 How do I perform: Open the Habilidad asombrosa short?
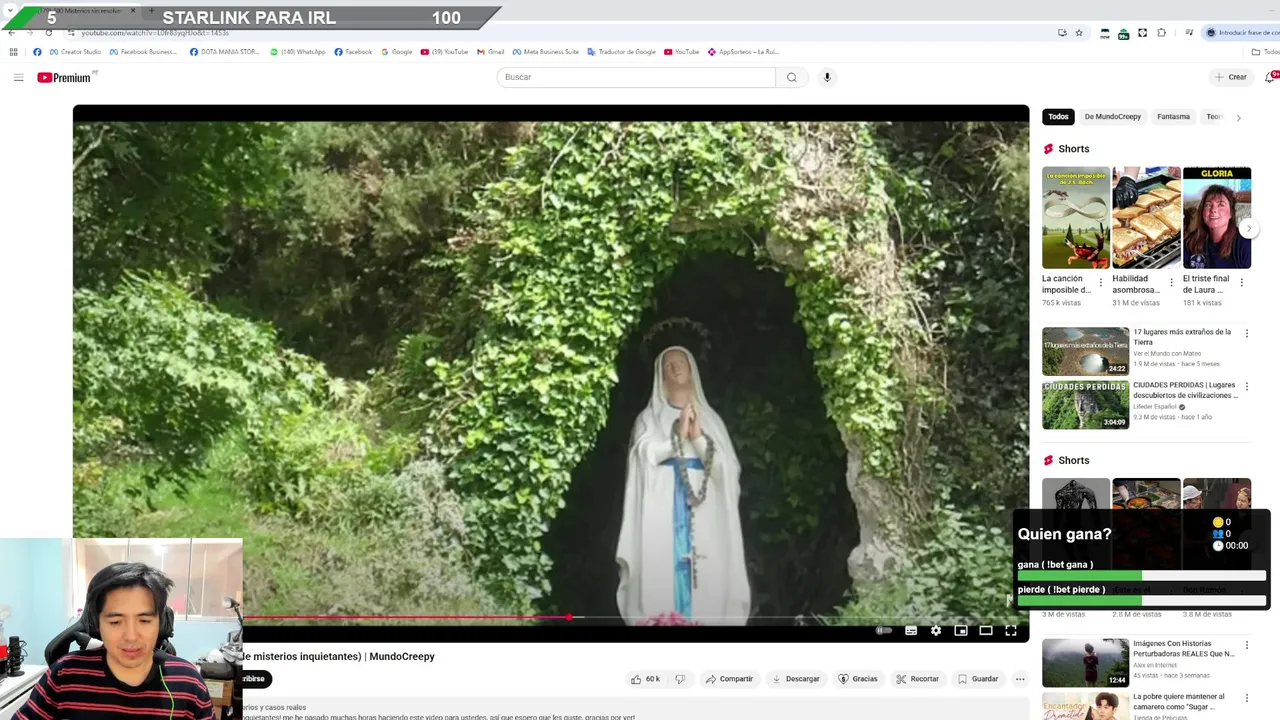click(1146, 218)
